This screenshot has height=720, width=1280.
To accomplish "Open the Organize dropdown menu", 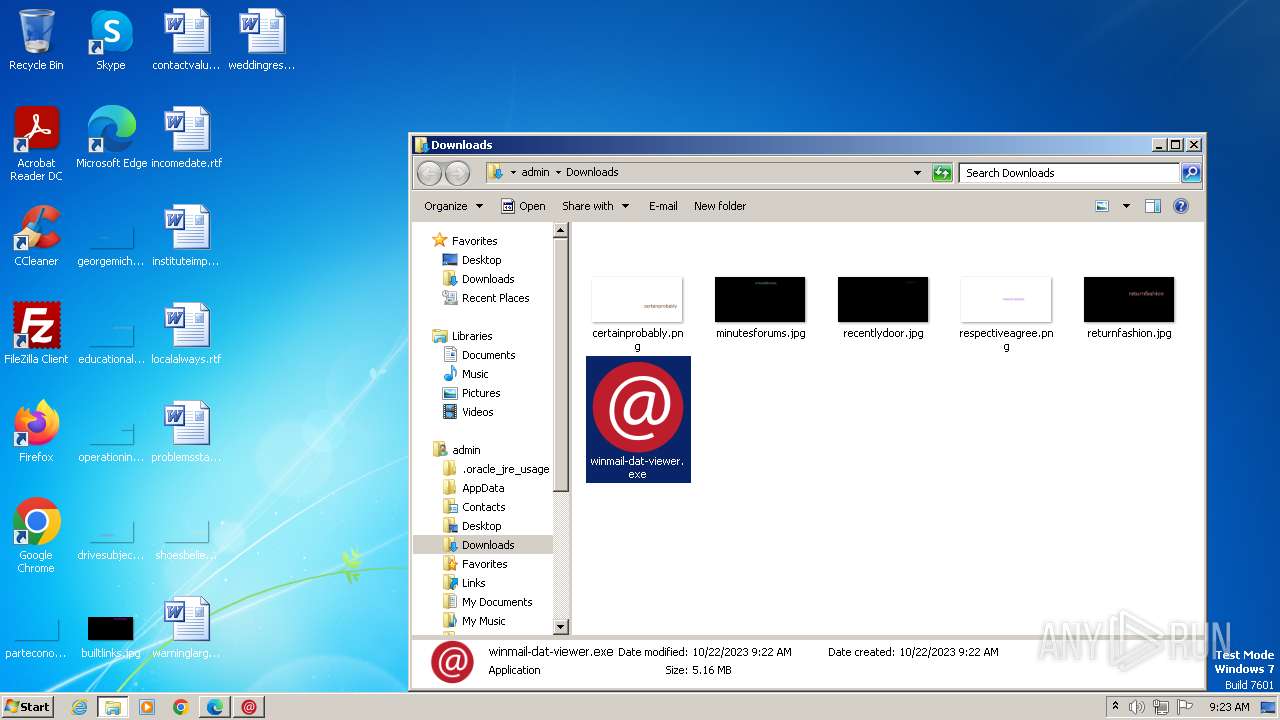I will tap(454, 206).
